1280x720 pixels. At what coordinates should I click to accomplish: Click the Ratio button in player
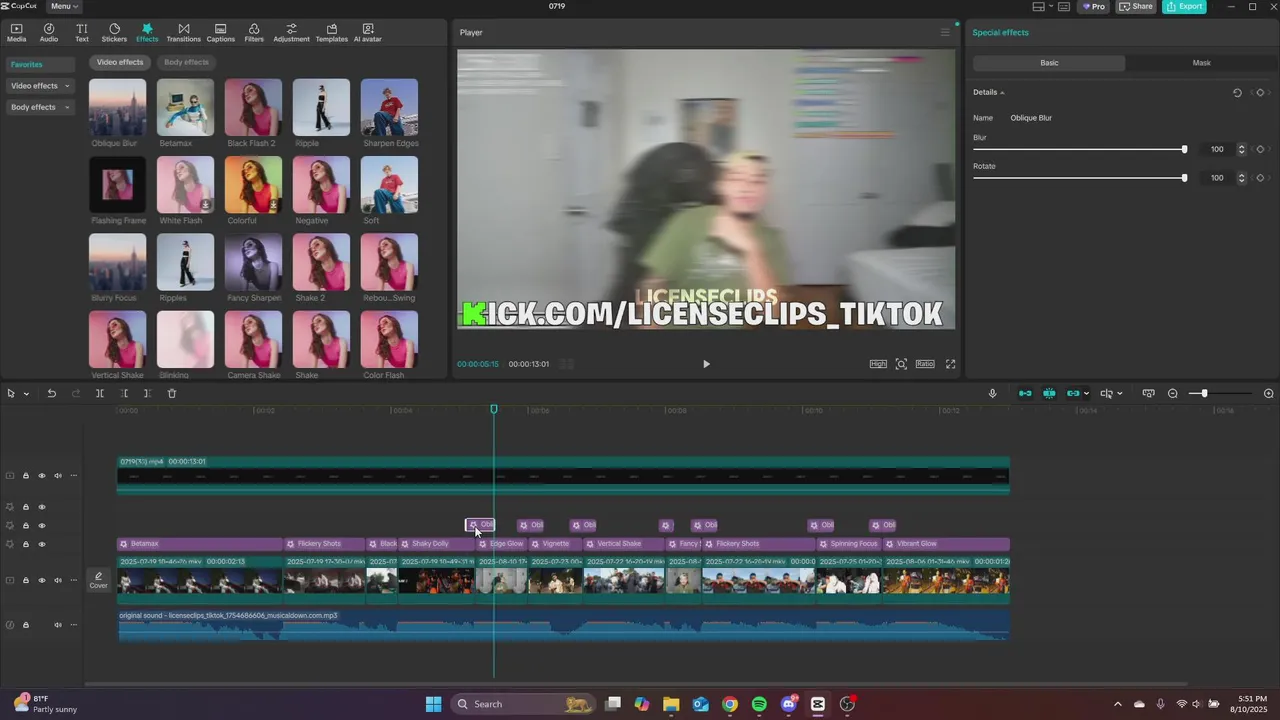[925, 364]
